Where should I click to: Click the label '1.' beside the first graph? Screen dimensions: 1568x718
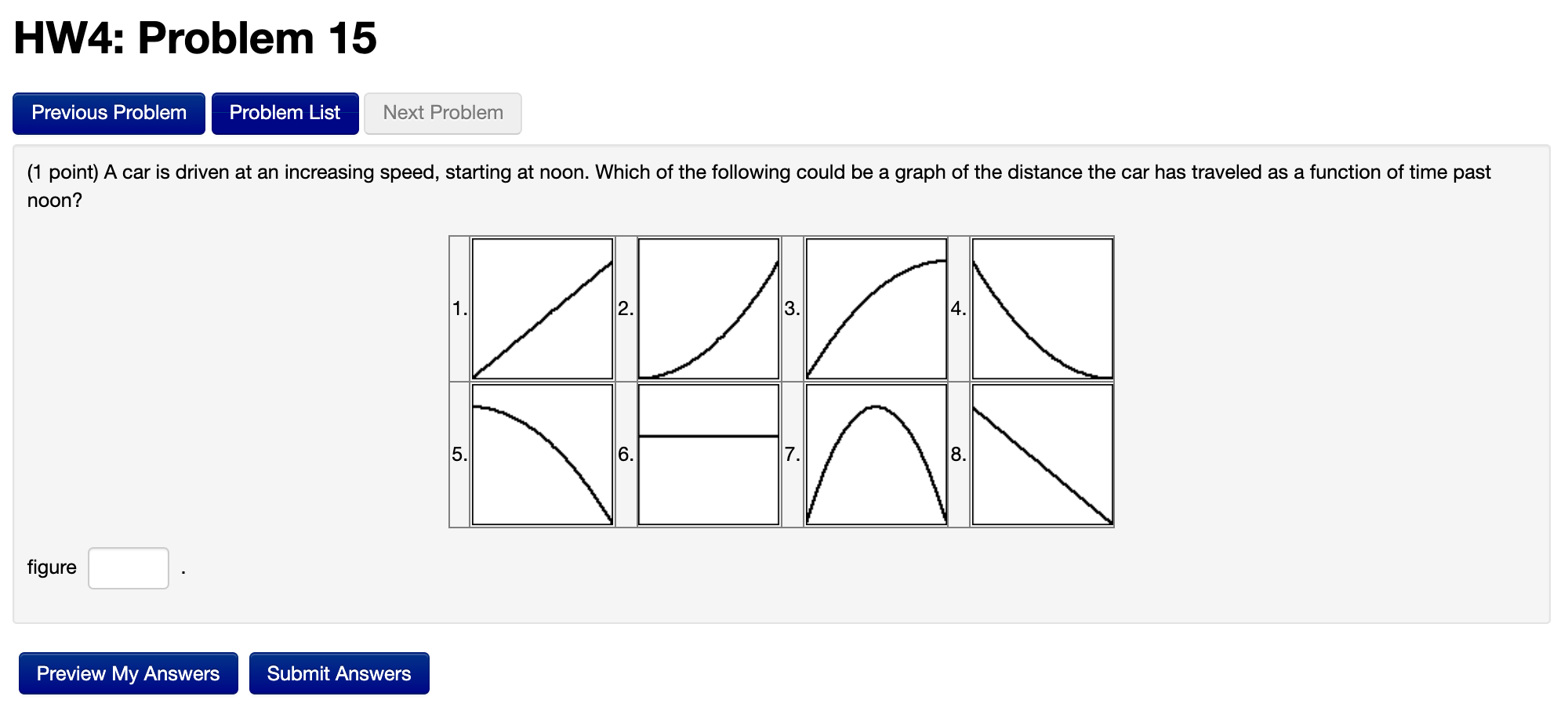click(x=459, y=308)
